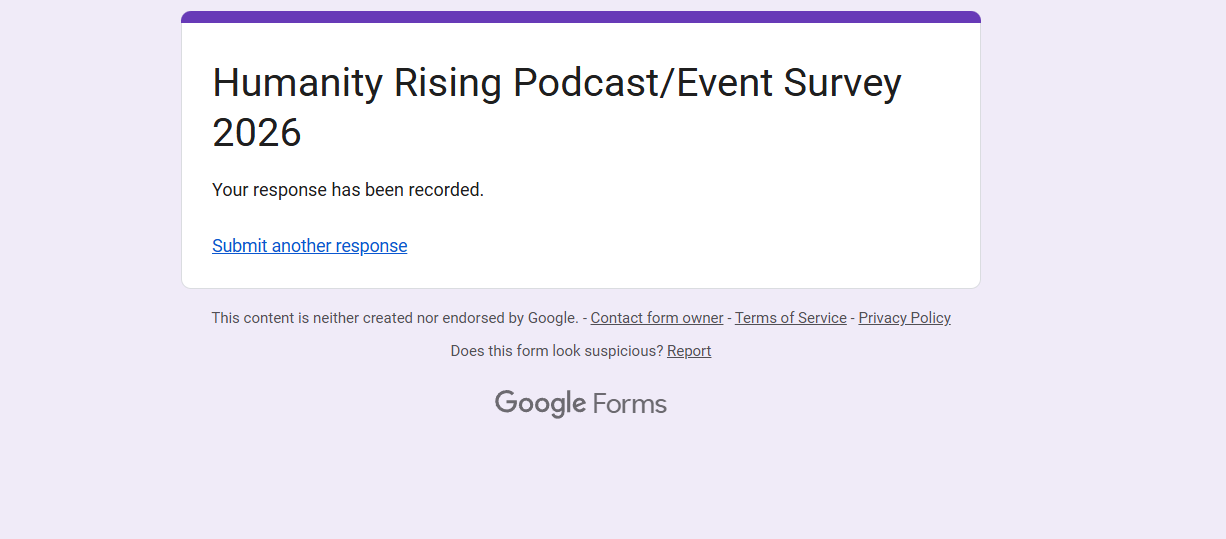Click "Does this form look suspicious?" text

point(556,351)
